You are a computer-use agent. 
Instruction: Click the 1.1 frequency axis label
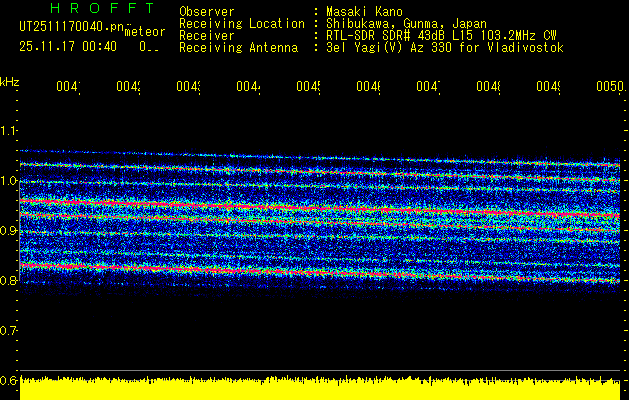10,131
